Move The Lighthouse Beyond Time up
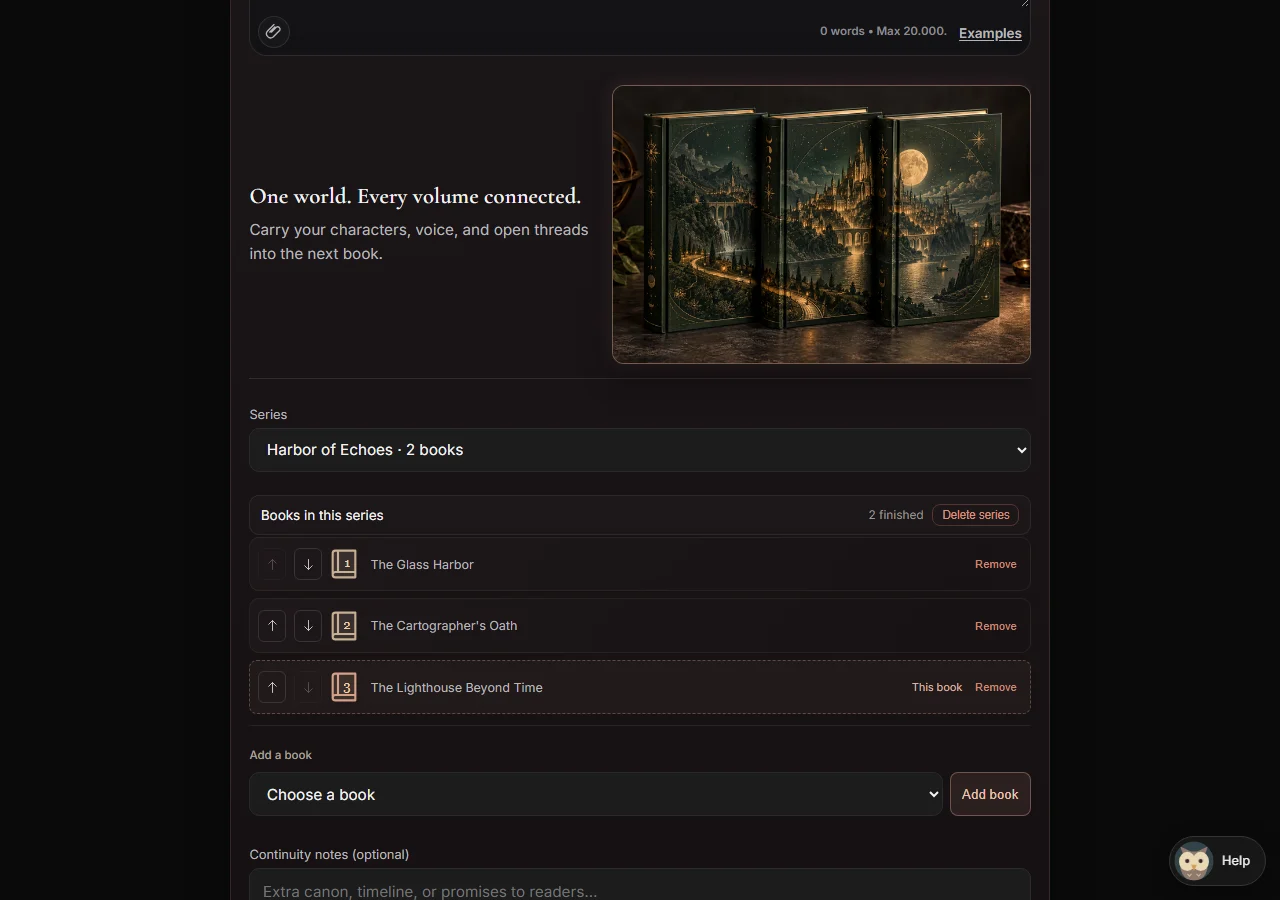 (272, 687)
